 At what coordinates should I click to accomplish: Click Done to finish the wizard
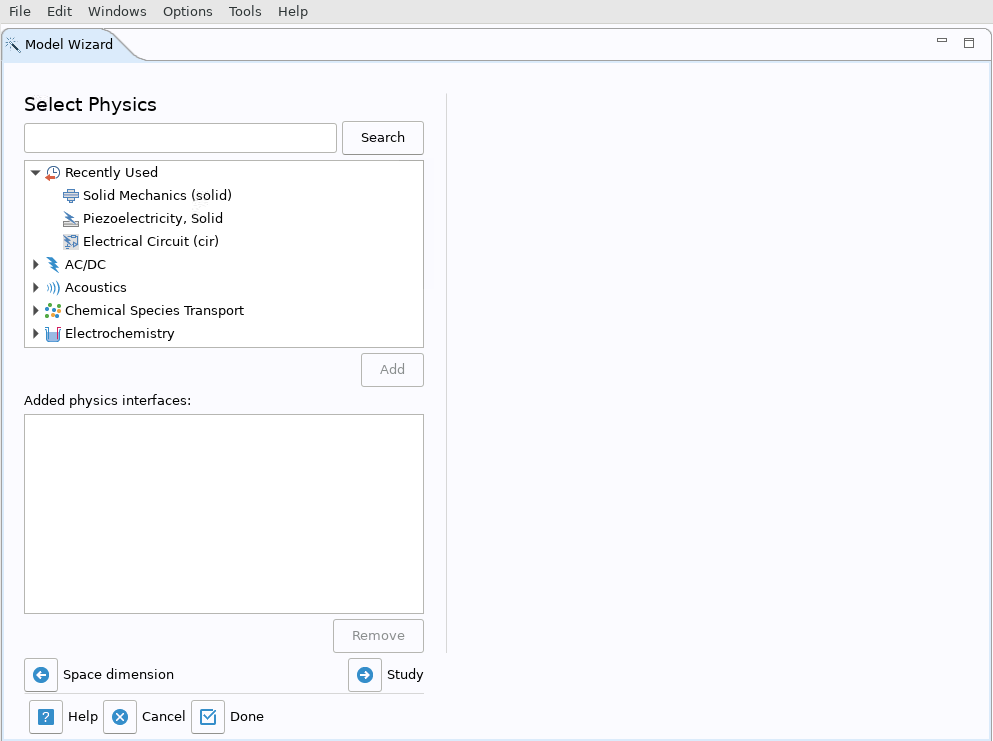point(208,717)
